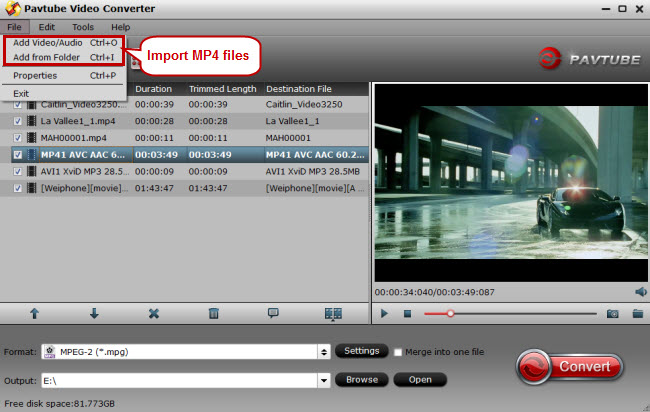This screenshot has height=412, width=650.
Task: Click the Destination File column header
Action: pos(299,89)
